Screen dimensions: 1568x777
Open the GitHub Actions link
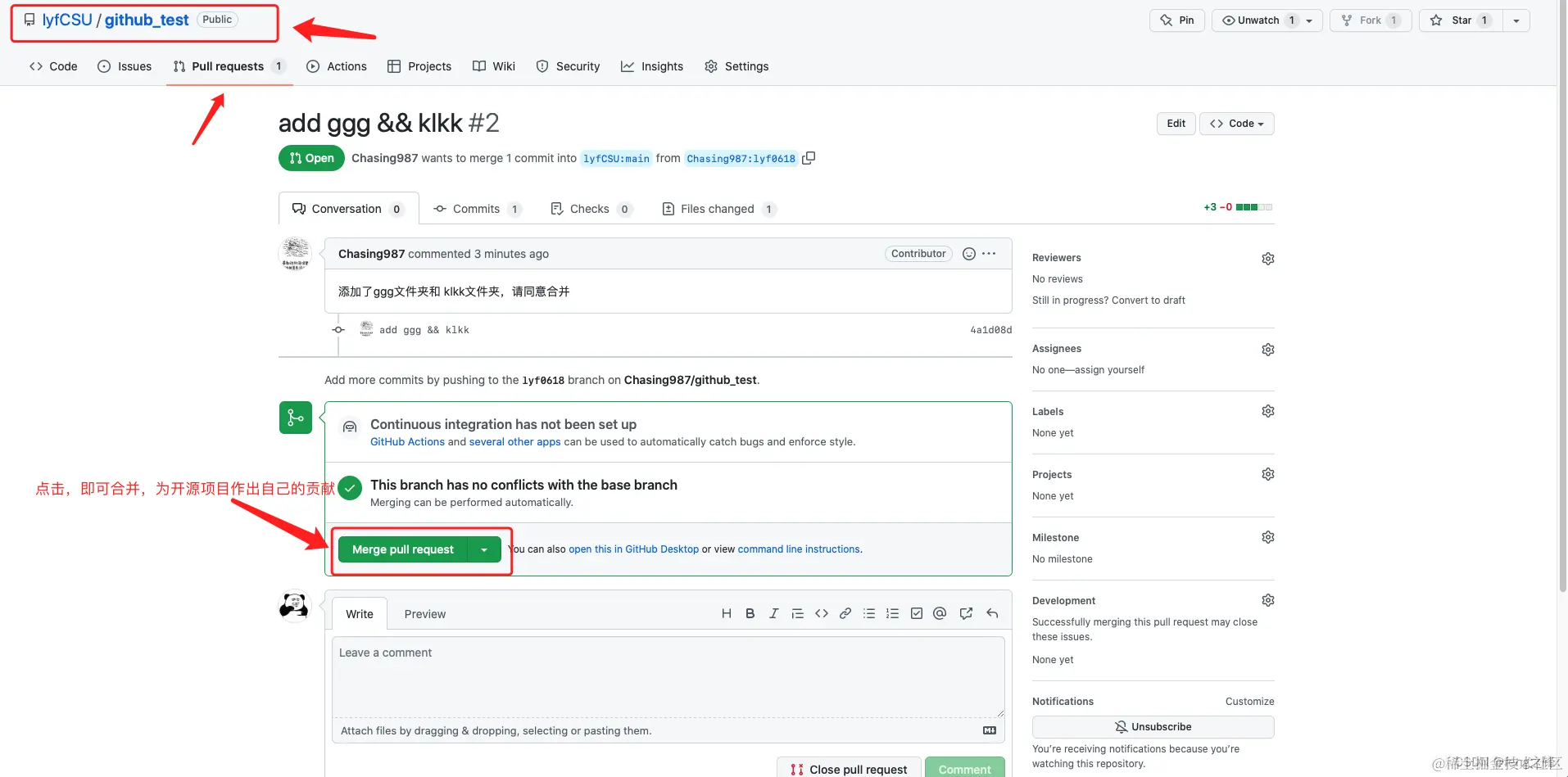[407, 442]
